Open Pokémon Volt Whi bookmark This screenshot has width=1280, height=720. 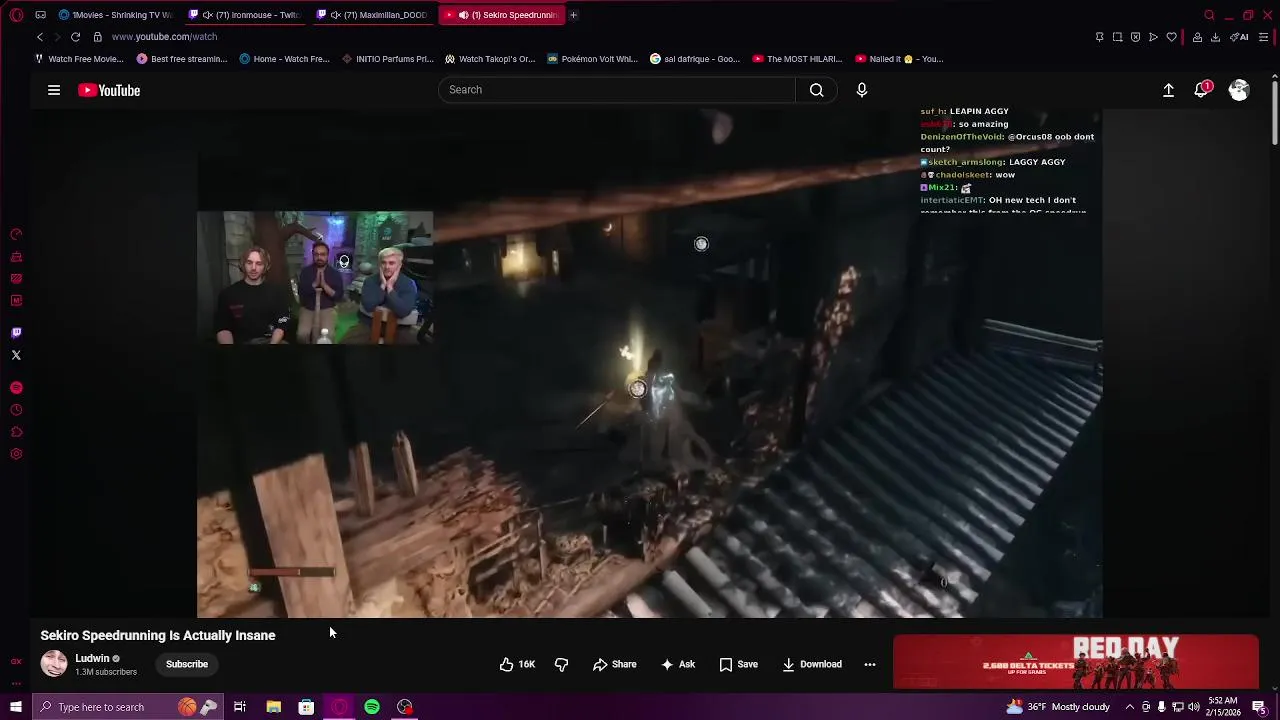(x=592, y=59)
